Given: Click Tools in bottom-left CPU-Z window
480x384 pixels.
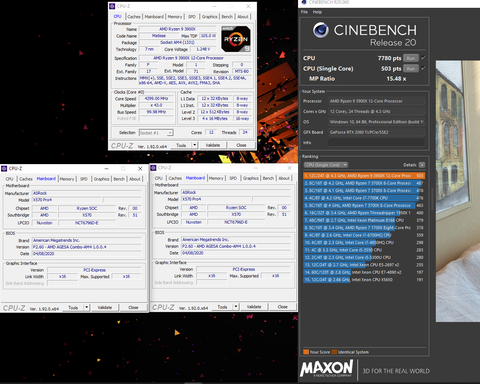Looking at the screenshot, I should point(73,308).
